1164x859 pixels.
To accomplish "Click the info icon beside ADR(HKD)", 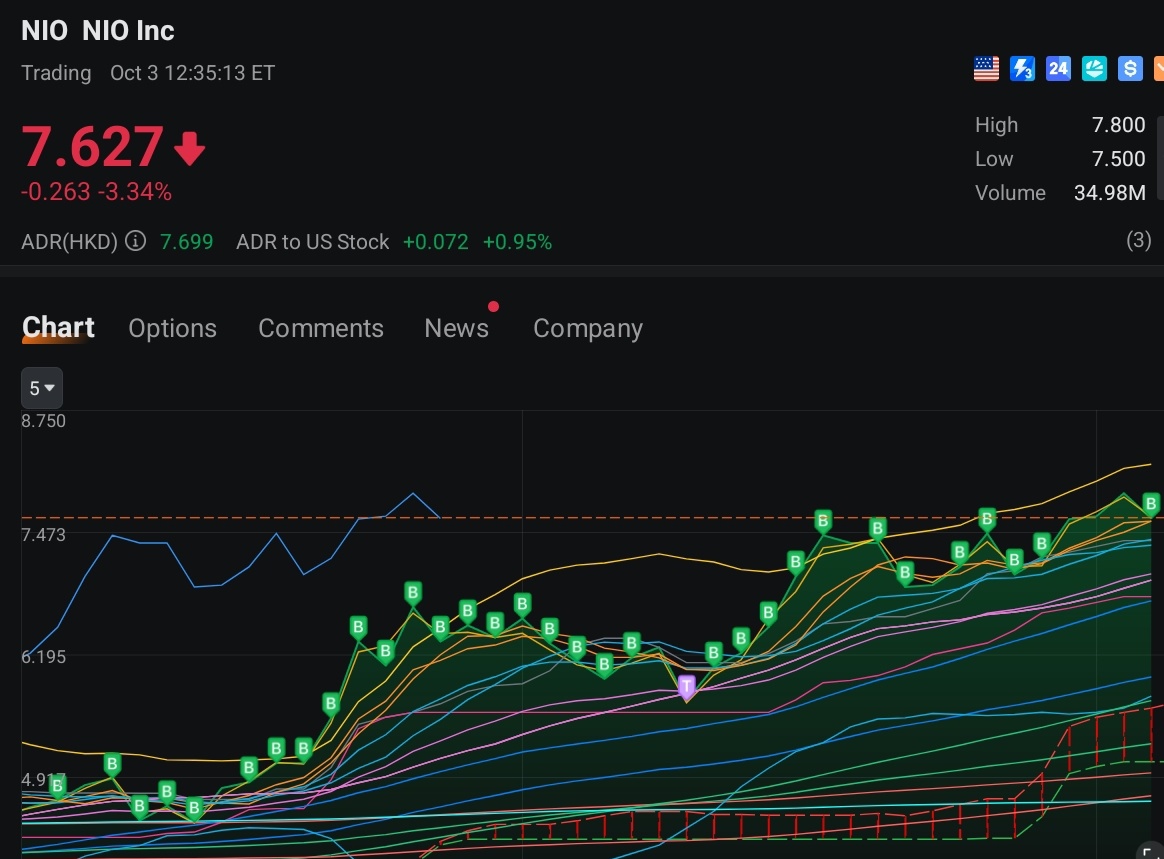I will pyautogui.click(x=136, y=242).
